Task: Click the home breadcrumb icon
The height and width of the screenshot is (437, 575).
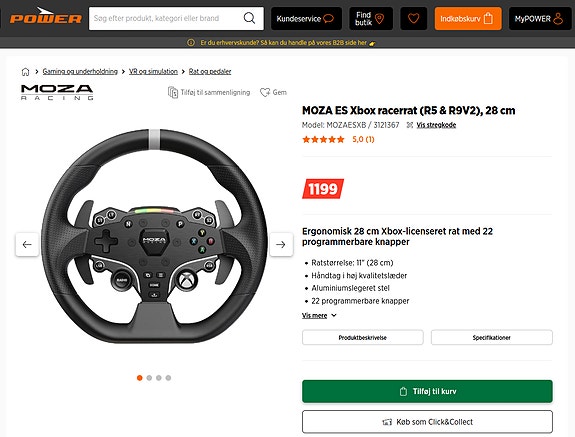Action: tap(25, 71)
